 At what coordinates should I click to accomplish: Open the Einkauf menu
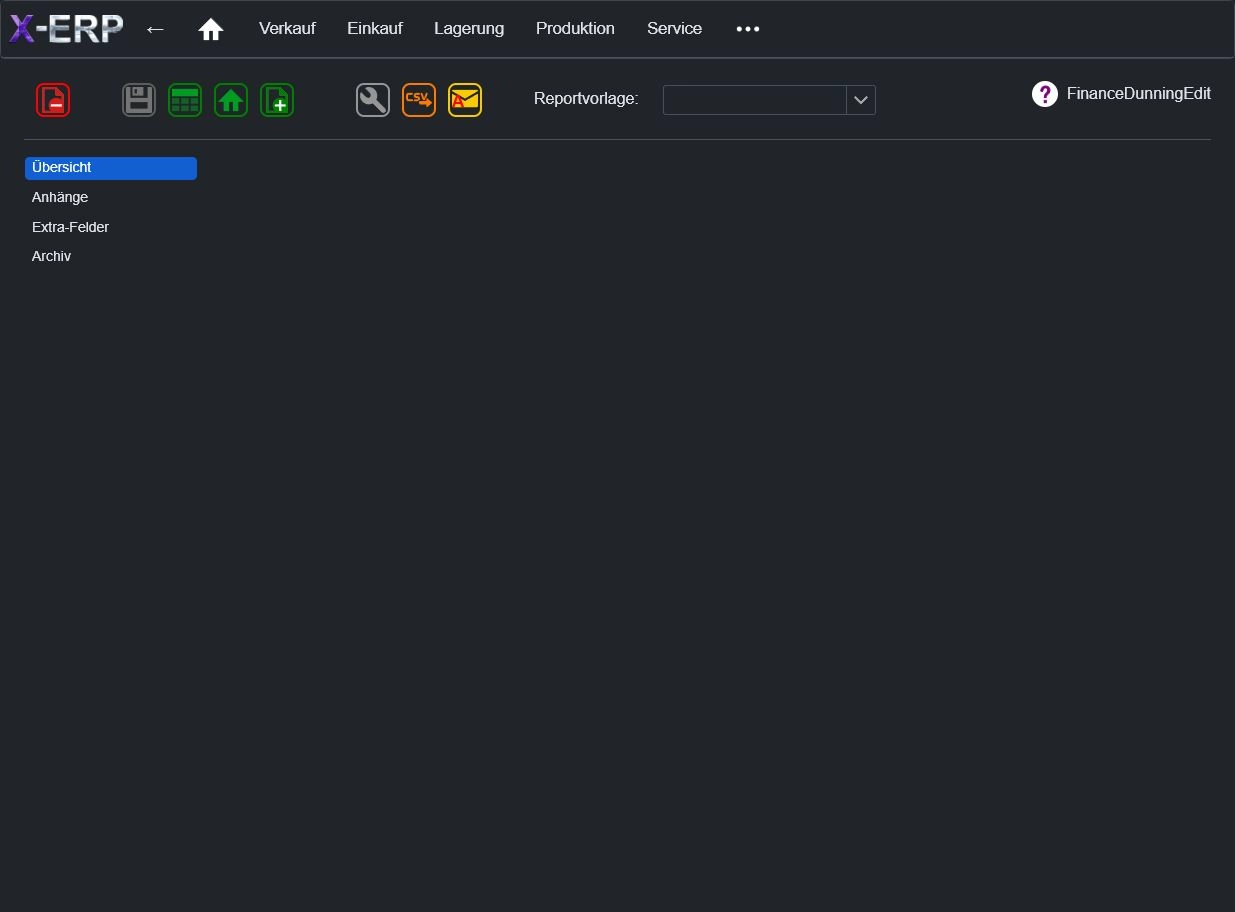coord(375,29)
